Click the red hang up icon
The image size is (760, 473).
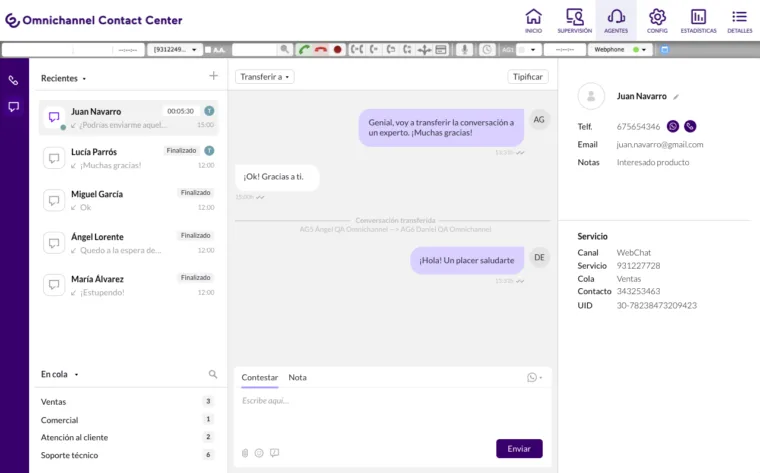click(320, 49)
